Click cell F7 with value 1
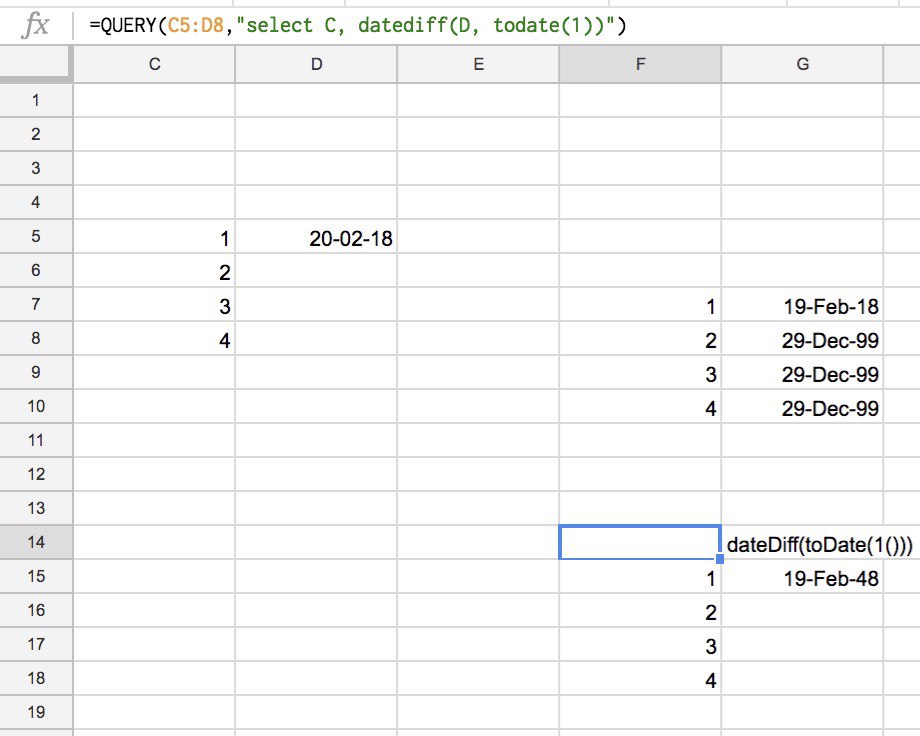920x736 pixels. pos(640,305)
